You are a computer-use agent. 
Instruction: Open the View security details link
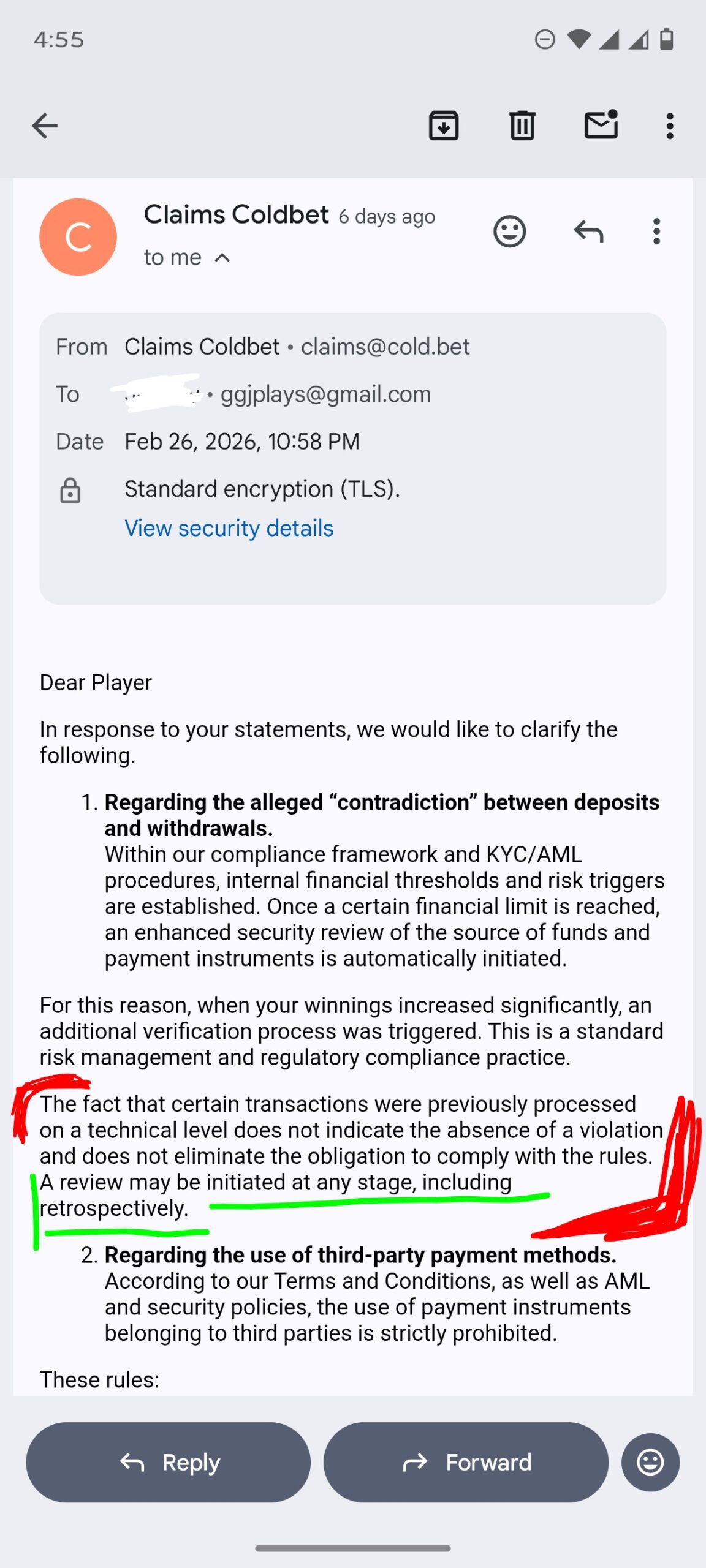pos(229,528)
